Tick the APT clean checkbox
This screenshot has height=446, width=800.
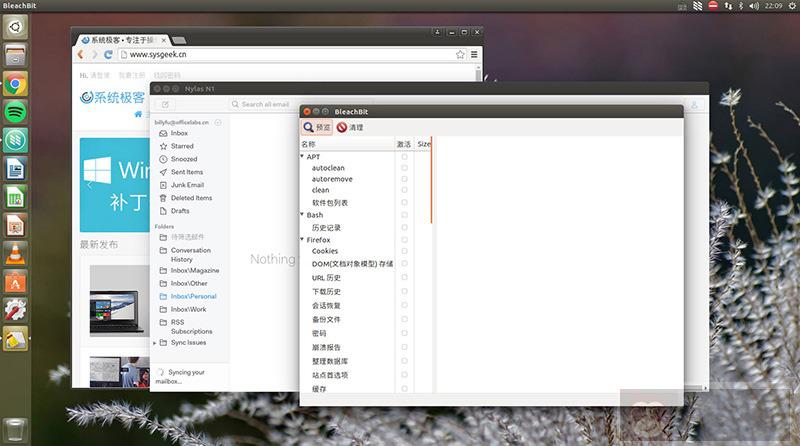tap(404, 190)
